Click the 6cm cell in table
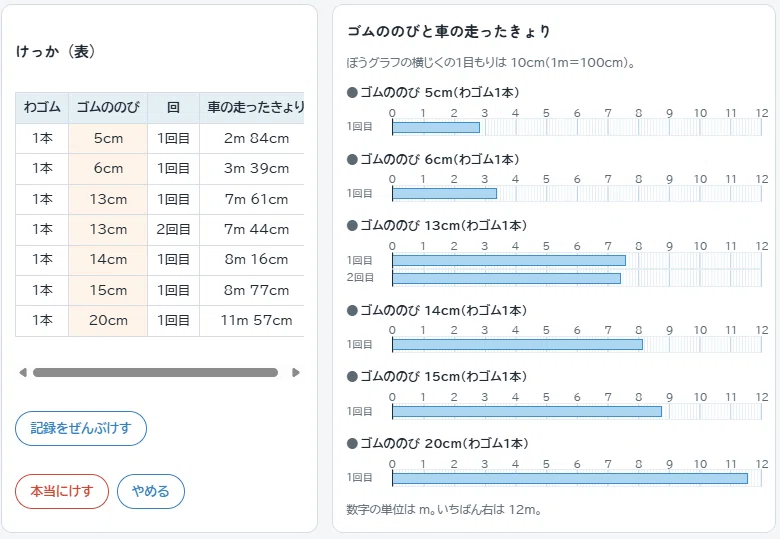 click(x=108, y=169)
